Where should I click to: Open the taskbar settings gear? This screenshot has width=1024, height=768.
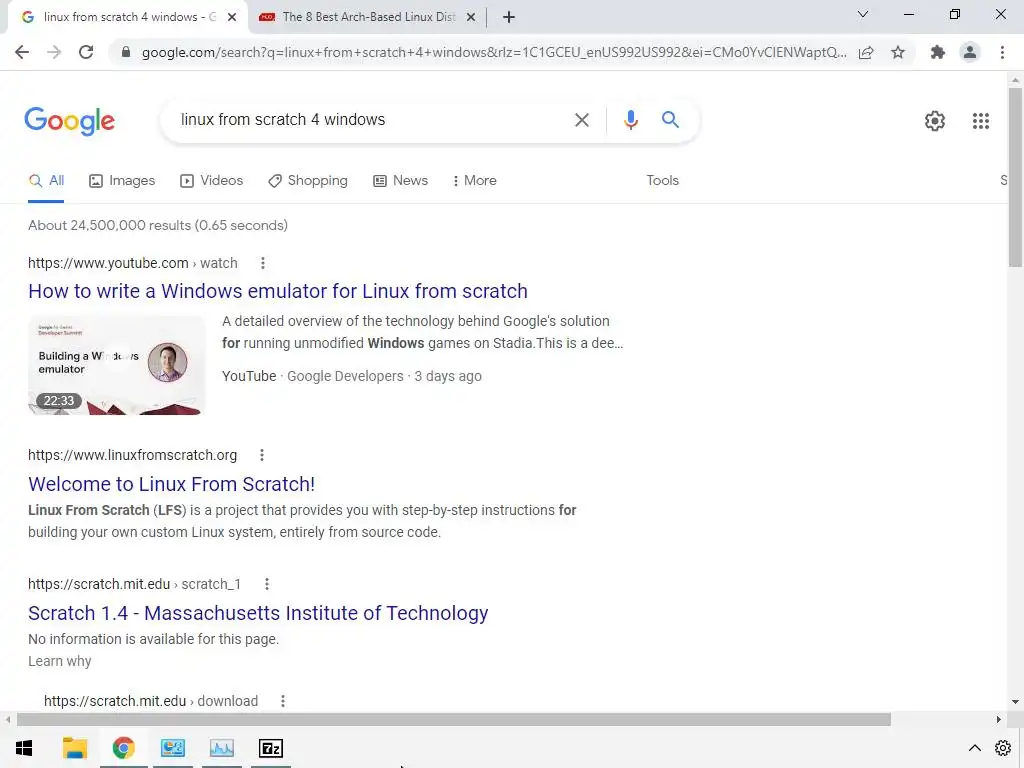tap(1002, 748)
